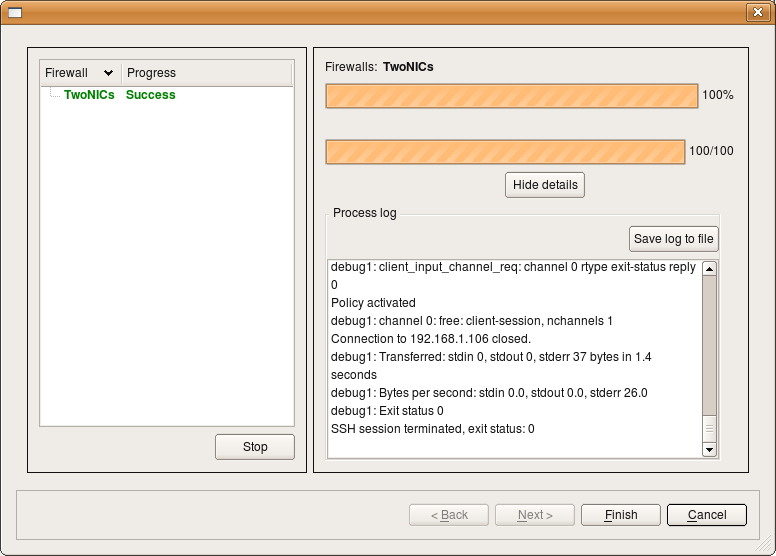Click the 'Process log' group label
The image size is (776, 556).
[x=365, y=213]
